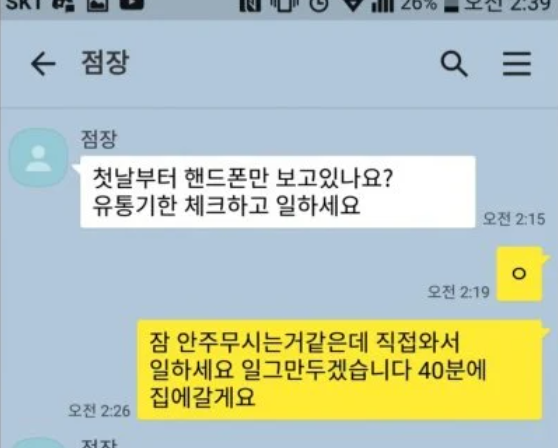Select the yellow ㅇ reply bubble
This screenshot has height=448, width=558.
click(519, 274)
